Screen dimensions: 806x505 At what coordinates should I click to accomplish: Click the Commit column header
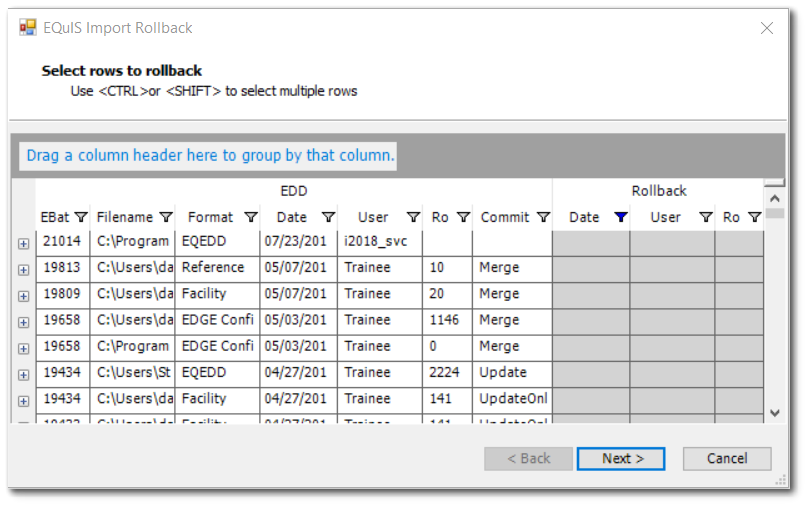coord(505,217)
